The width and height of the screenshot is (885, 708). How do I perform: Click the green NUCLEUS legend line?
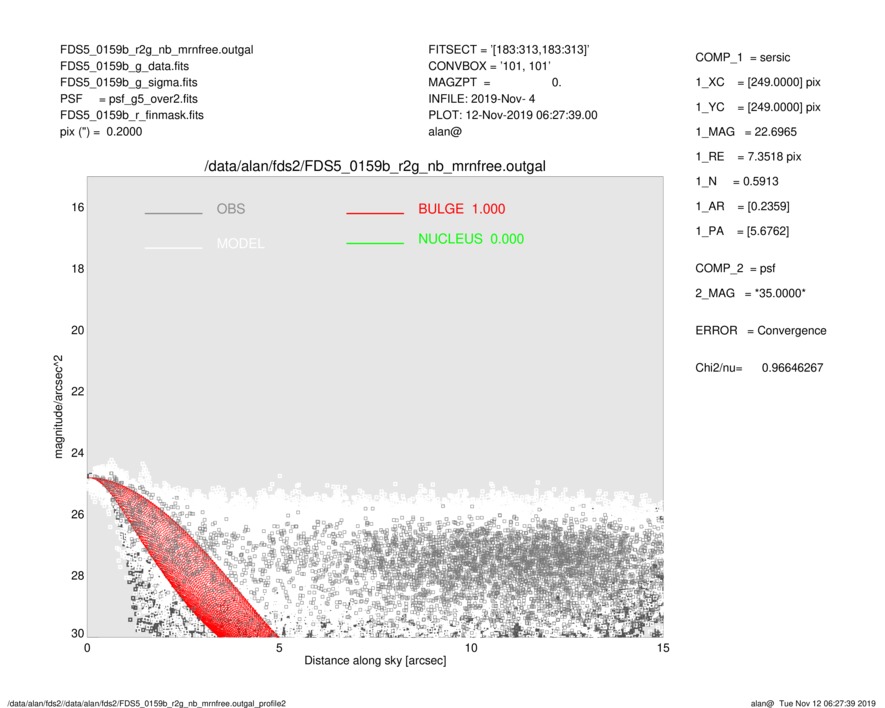[x=374, y=243]
